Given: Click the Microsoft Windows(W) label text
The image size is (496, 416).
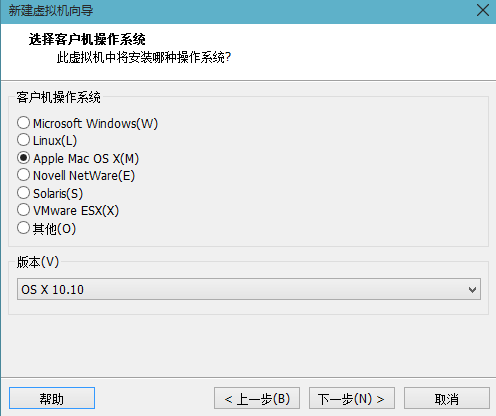Looking at the screenshot, I should [95, 124].
